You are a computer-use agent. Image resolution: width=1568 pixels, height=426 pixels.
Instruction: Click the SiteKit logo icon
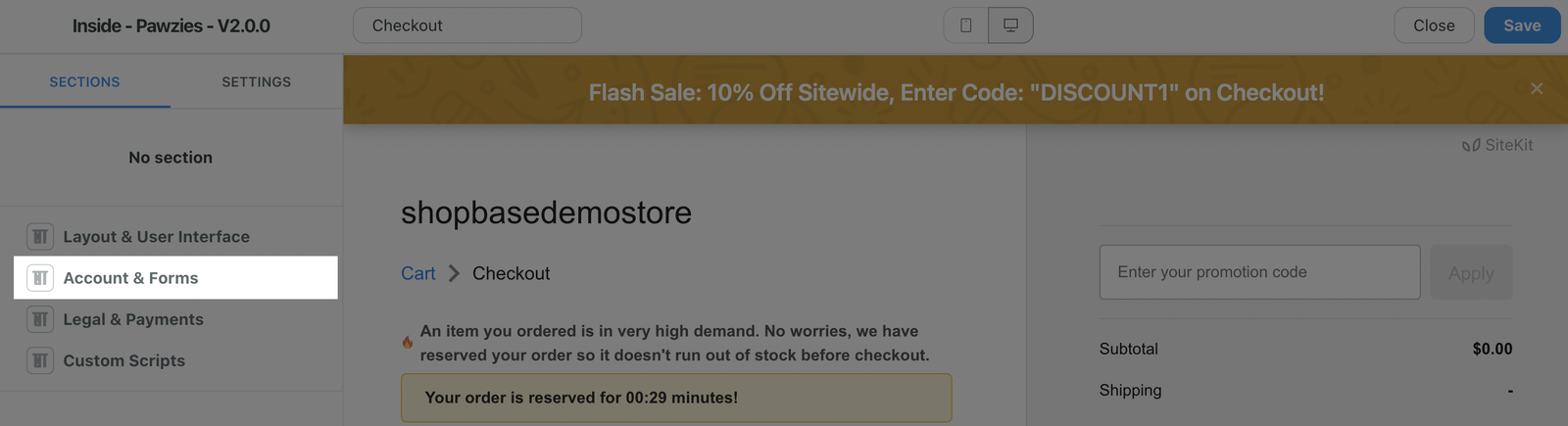1471,146
